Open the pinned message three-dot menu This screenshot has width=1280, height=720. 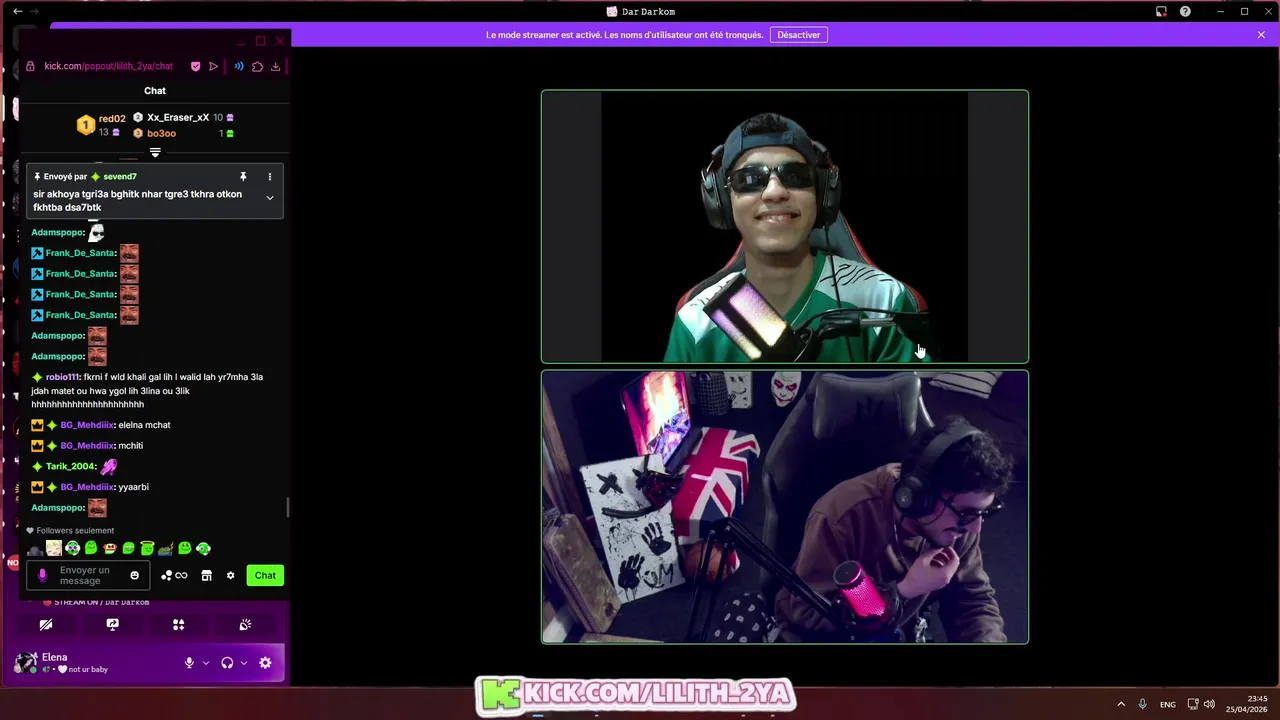point(269,176)
